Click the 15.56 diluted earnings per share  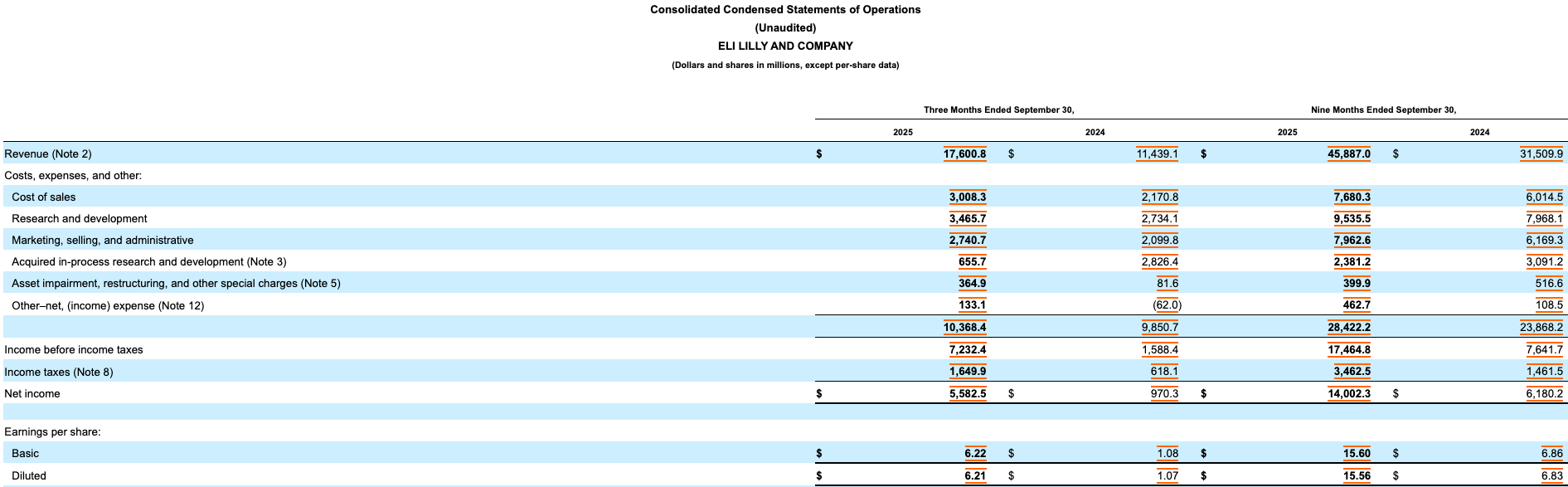[x=1357, y=475]
